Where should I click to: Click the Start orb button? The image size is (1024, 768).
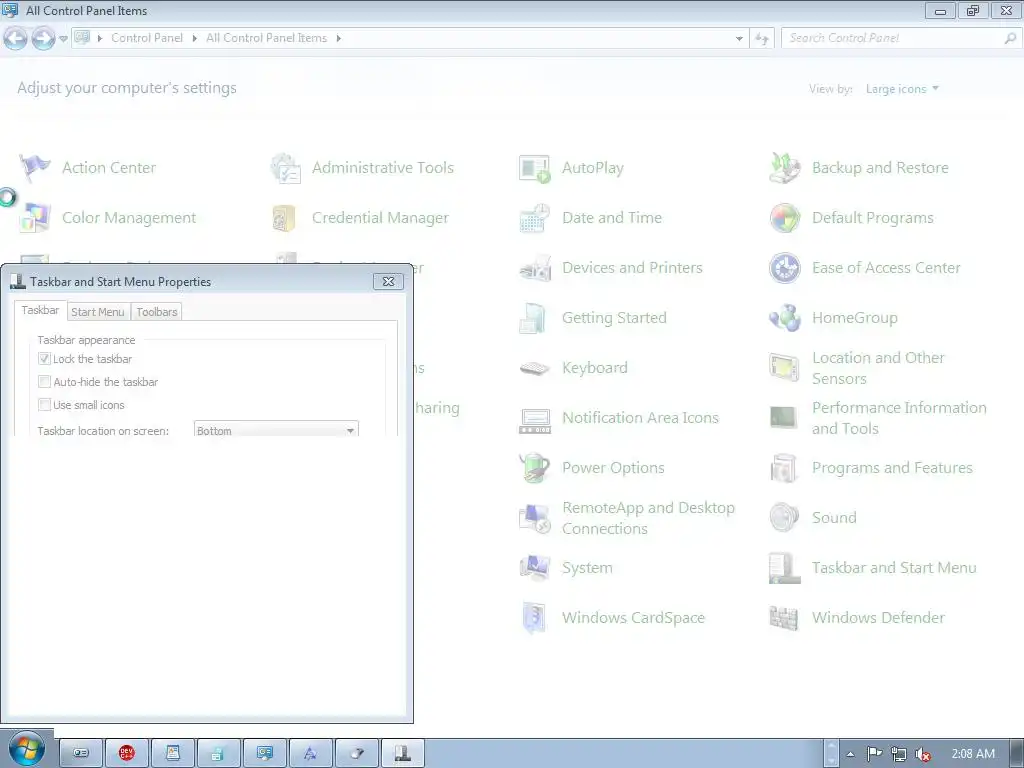(27, 749)
